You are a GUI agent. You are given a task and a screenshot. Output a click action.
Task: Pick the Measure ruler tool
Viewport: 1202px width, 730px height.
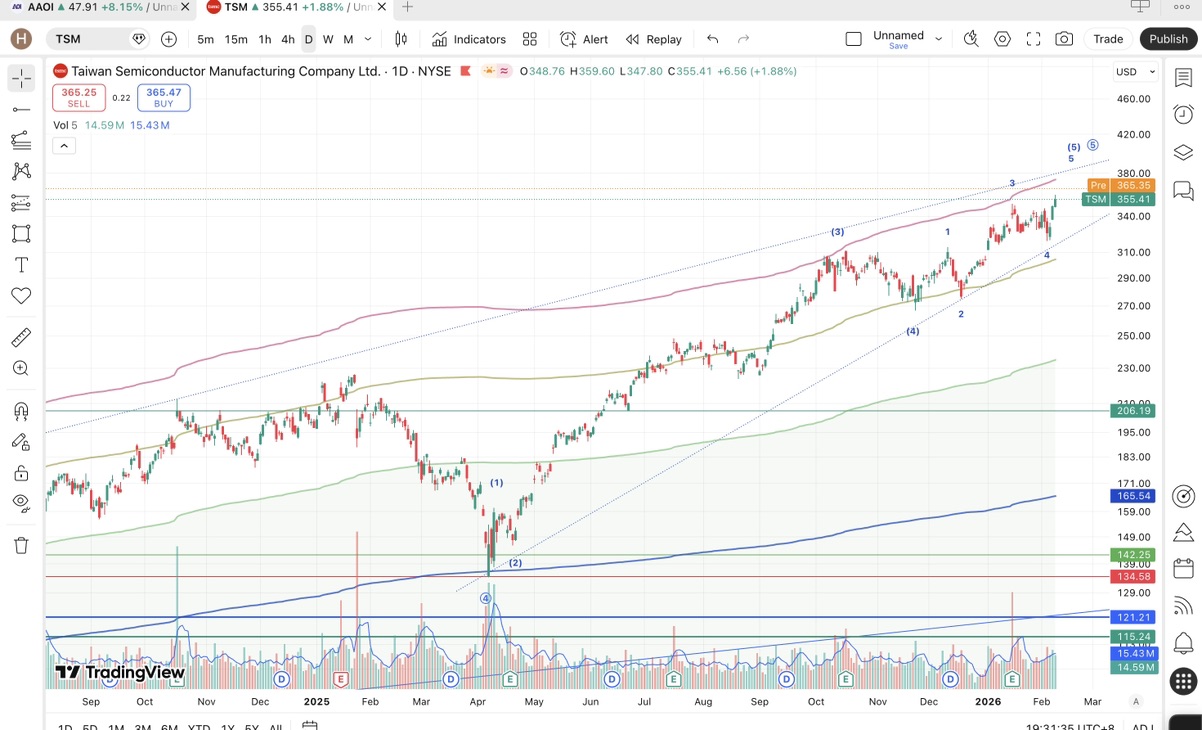[x=21, y=338]
